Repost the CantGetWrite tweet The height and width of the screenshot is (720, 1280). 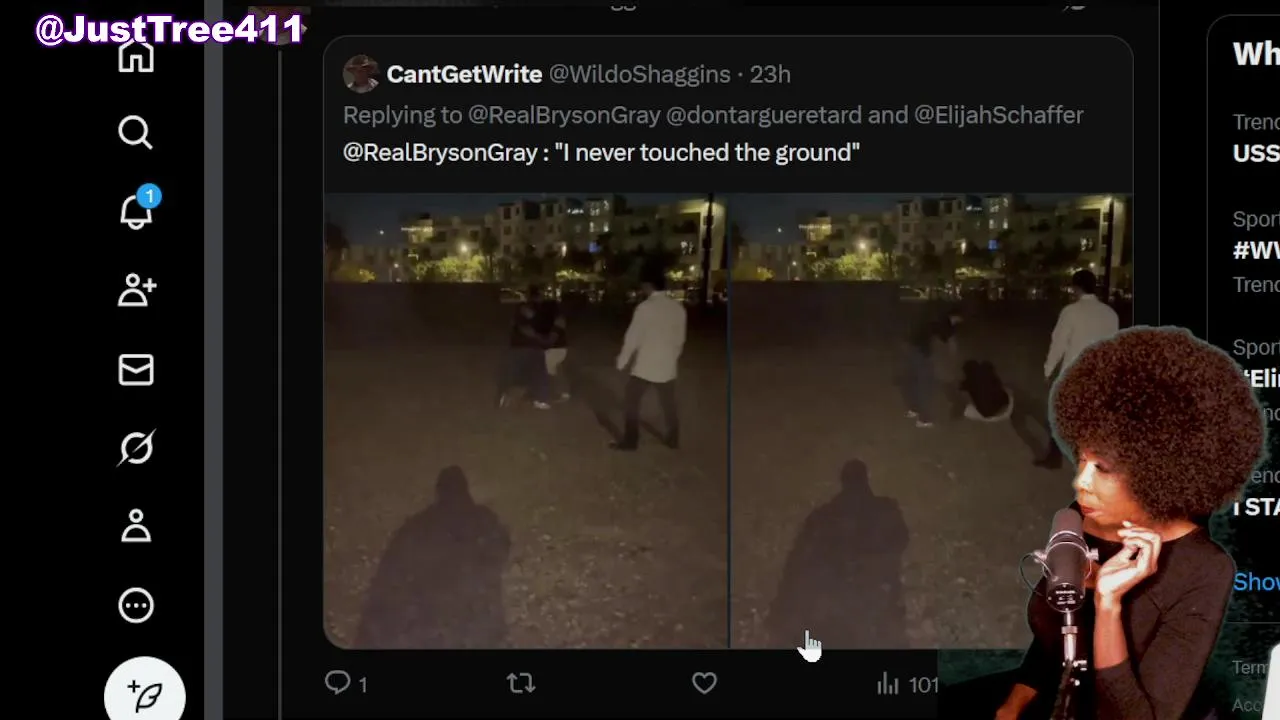[521, 683]
